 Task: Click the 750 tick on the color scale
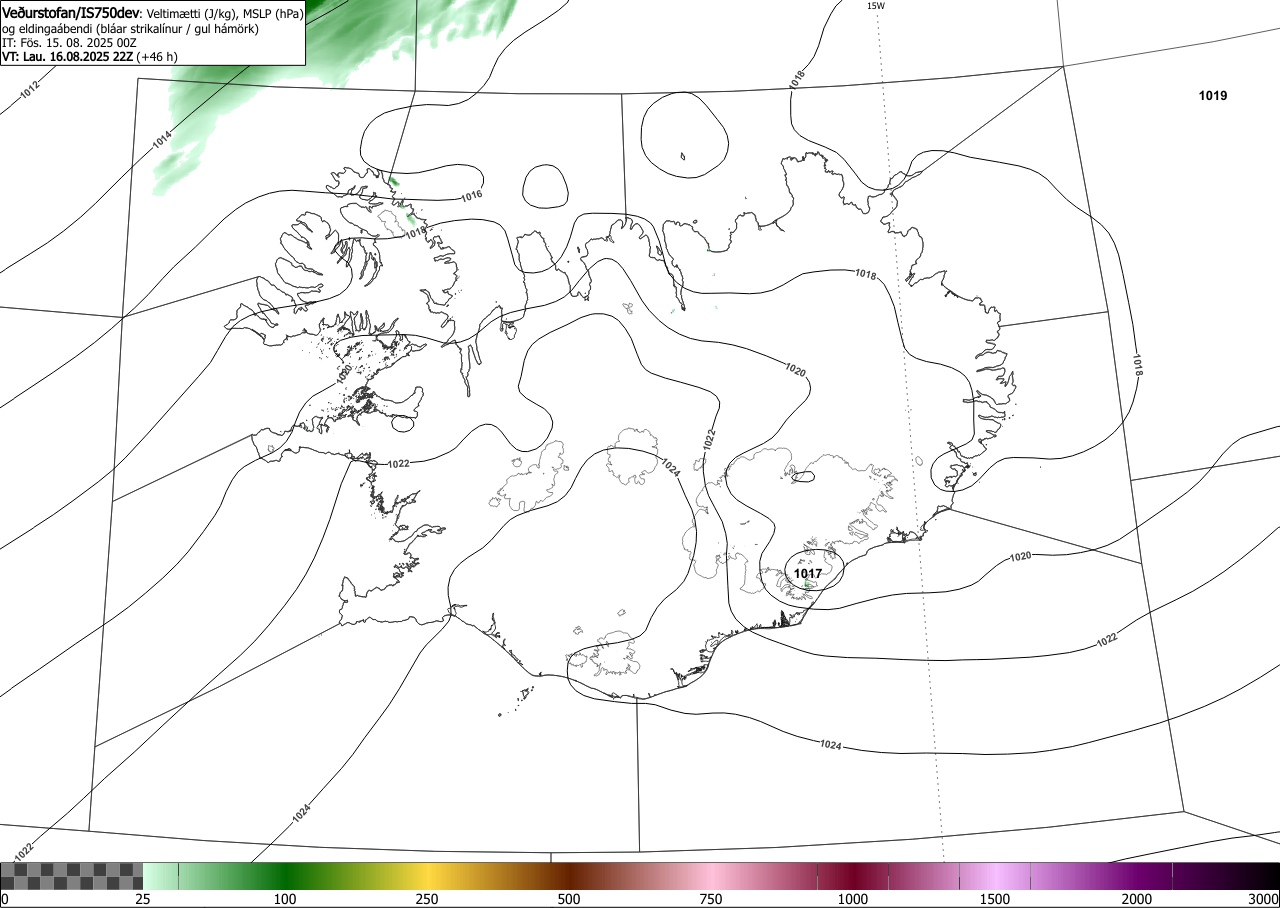click(711, 899)
